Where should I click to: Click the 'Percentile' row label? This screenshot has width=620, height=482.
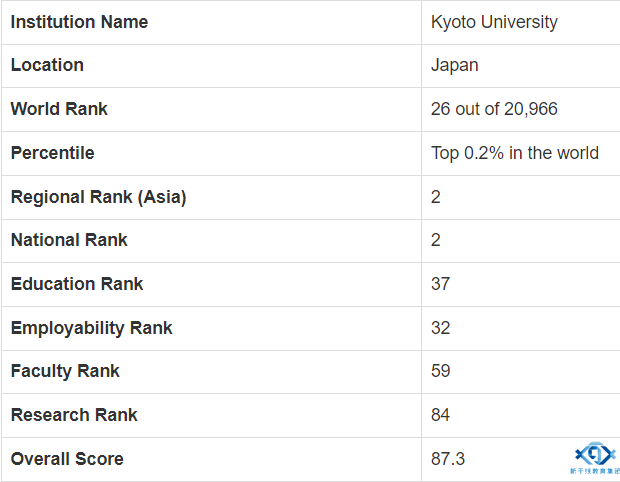[52, 153]
